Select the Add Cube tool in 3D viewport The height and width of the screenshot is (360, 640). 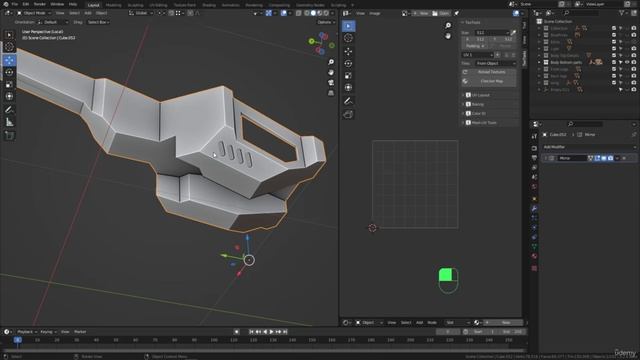point(9,135)
